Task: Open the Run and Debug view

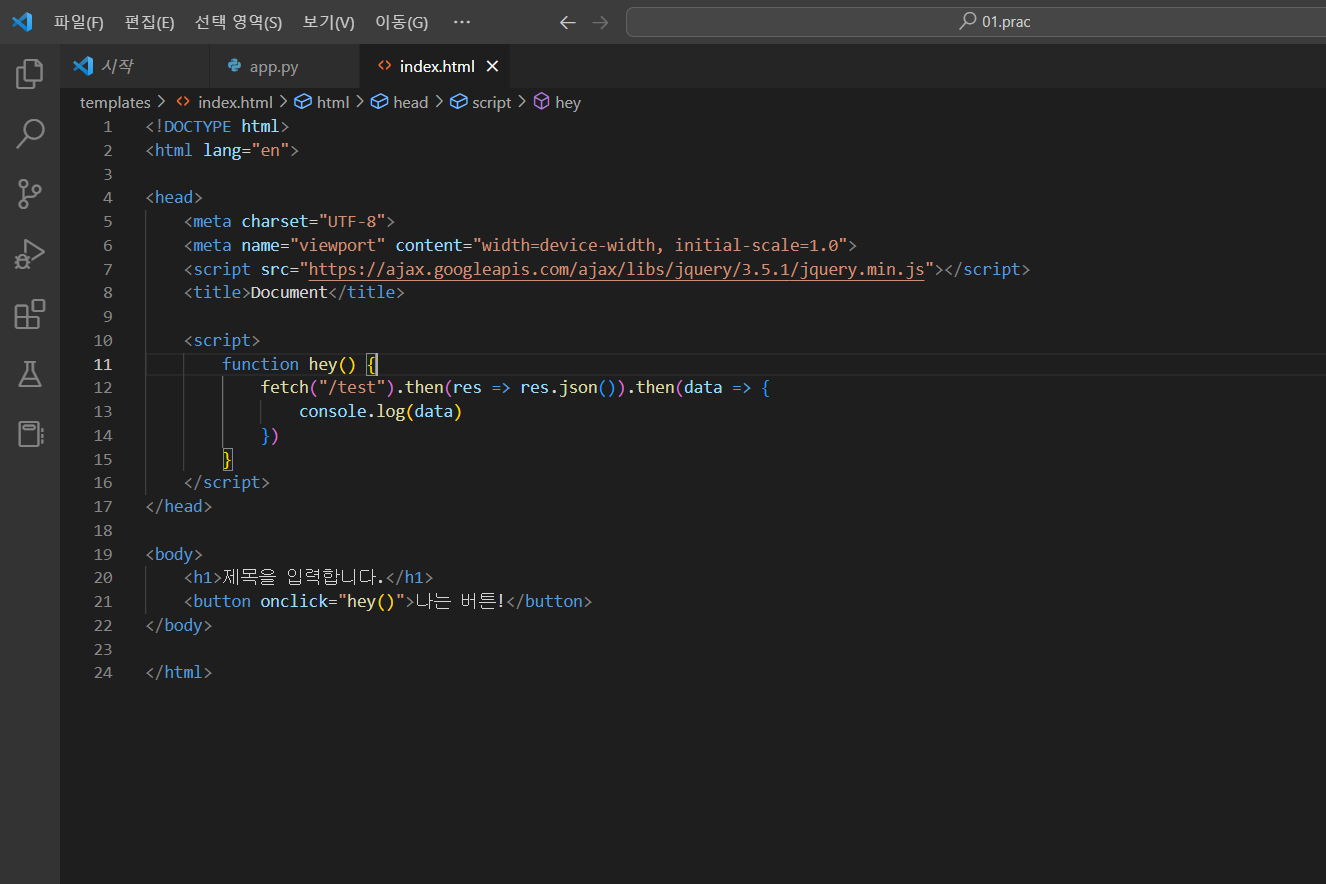Action: (x=30, y=254)
